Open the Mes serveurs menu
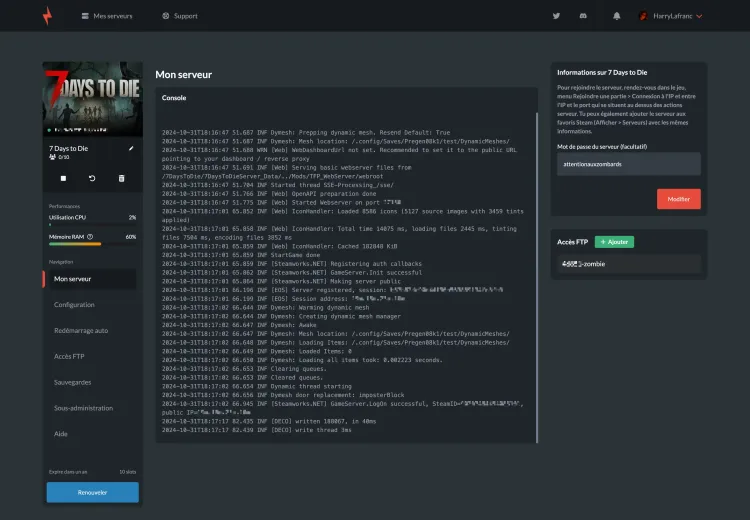The image size is (750, 520). [107, 16]
